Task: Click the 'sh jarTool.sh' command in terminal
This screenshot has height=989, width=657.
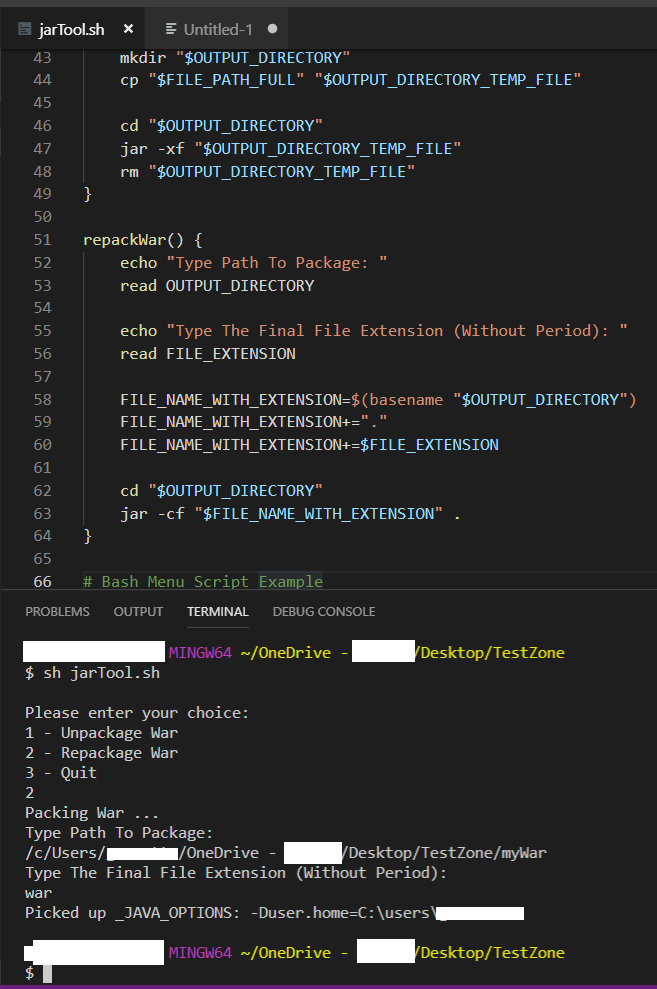Action: (98, 673)
